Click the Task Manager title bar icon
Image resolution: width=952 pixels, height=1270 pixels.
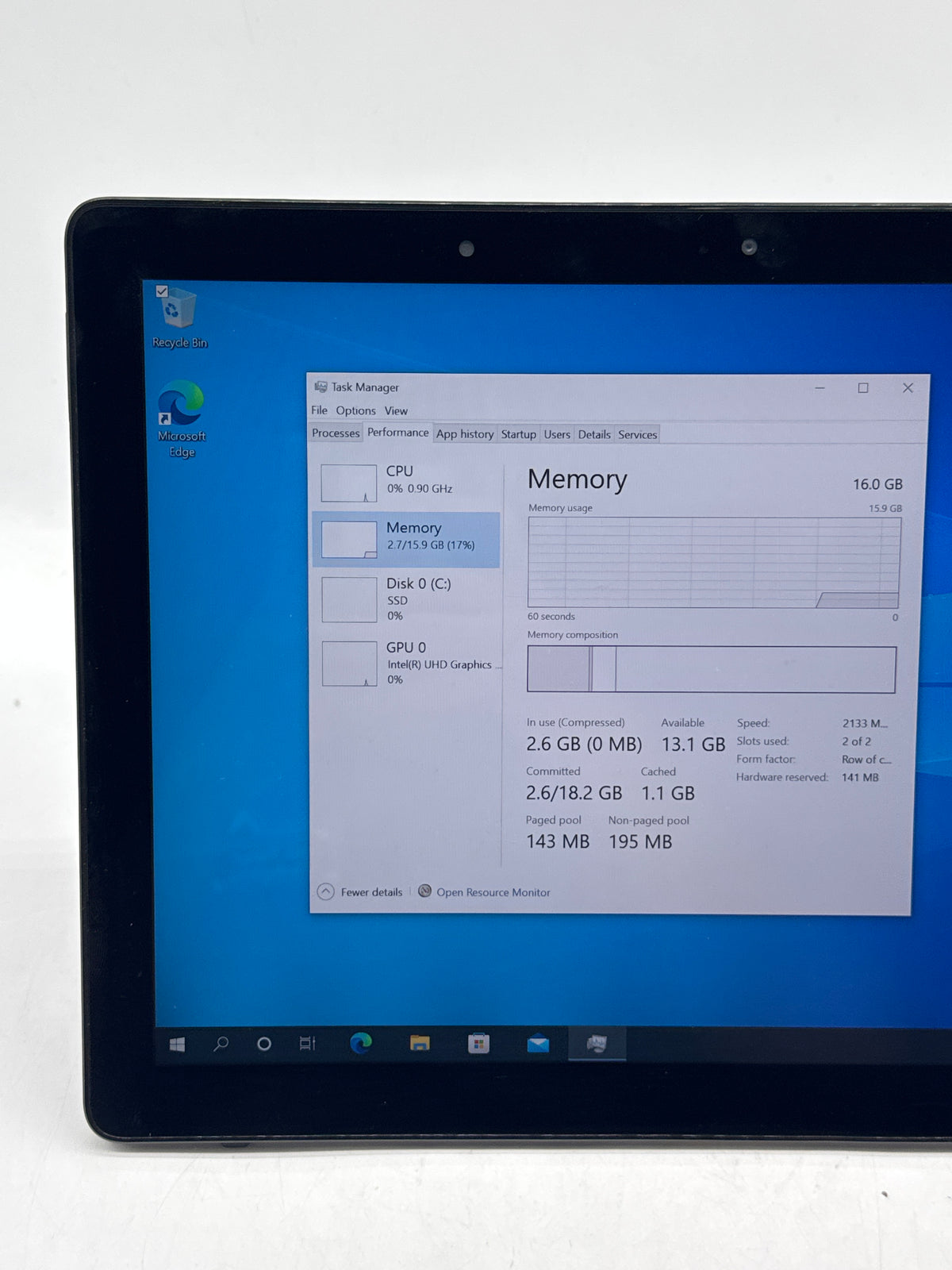tap(321, 387)
